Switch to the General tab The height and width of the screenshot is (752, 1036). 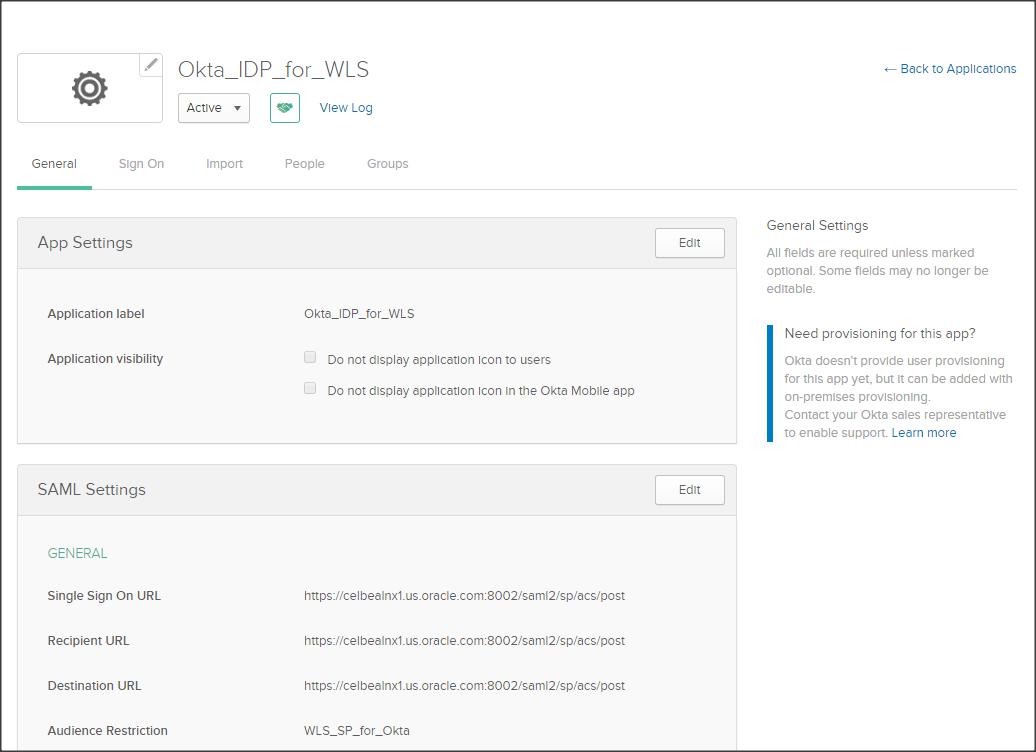point(54,164)
